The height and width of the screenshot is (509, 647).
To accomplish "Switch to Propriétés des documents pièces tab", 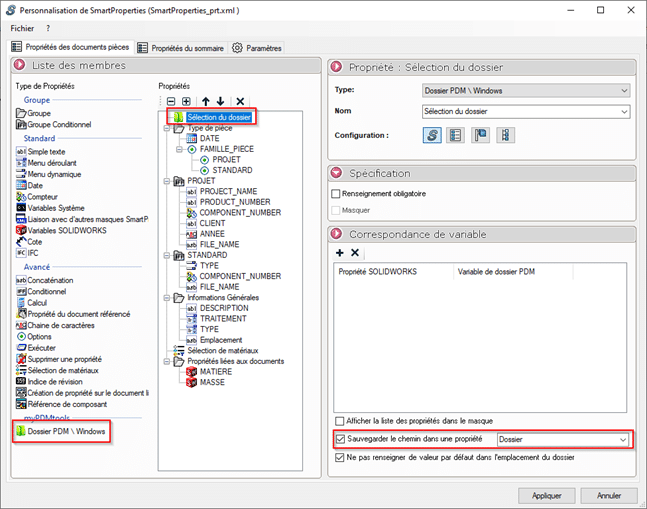I will pos(71,47).
